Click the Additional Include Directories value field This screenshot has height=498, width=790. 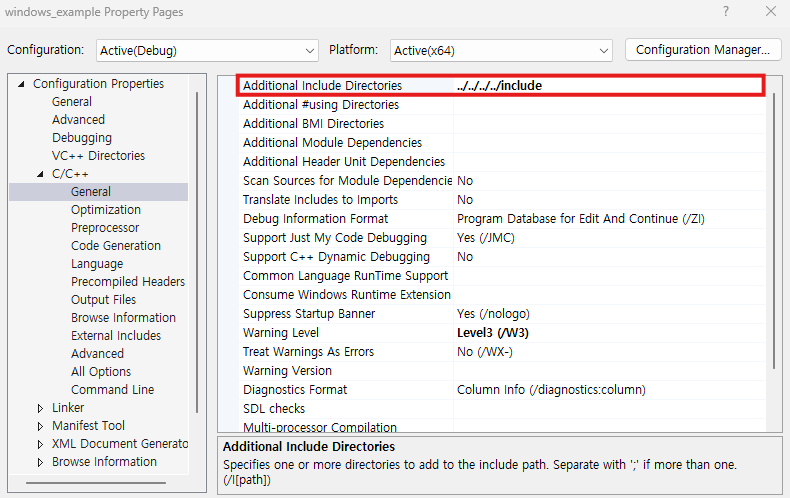[x=608, y=86]
